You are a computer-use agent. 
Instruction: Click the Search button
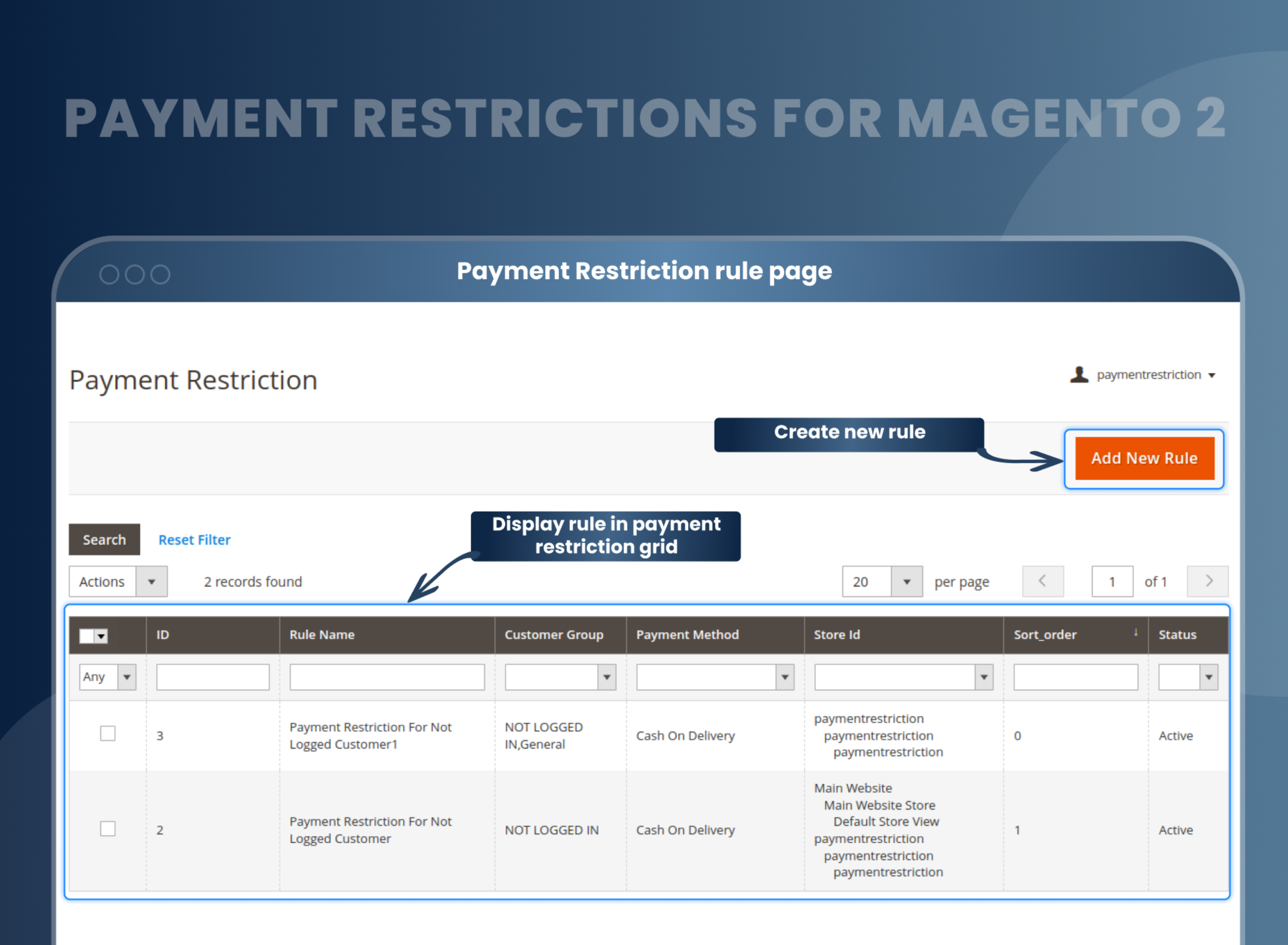coord(104,539)
